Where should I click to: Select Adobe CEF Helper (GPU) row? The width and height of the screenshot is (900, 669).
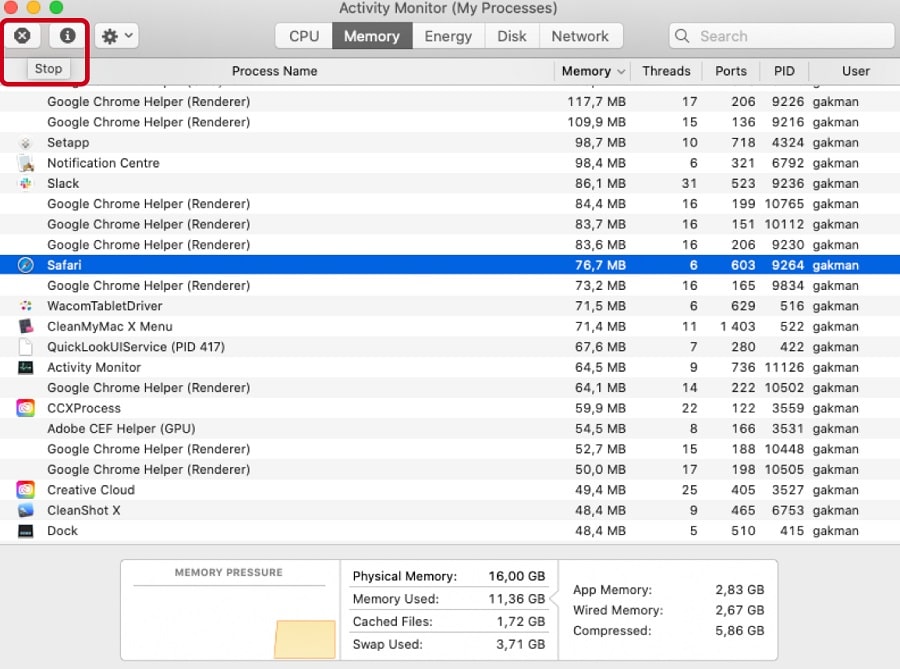(450, 429)
